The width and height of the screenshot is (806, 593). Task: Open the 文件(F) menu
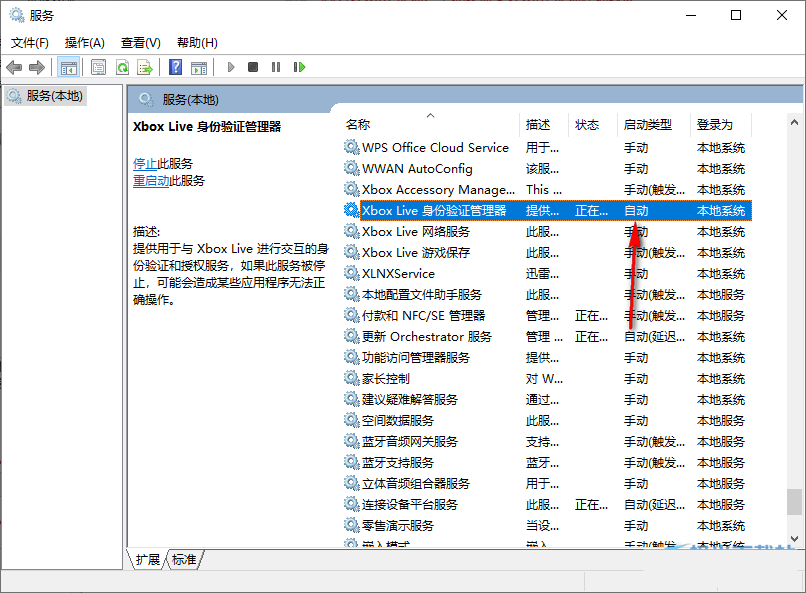30,43
